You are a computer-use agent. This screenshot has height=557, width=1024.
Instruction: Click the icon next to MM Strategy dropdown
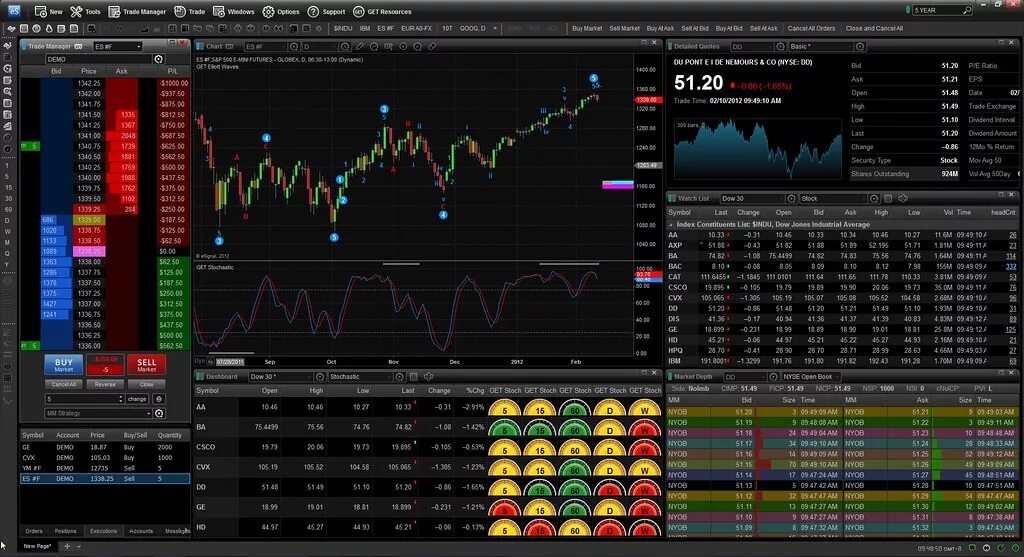click(x=159, y=413)
